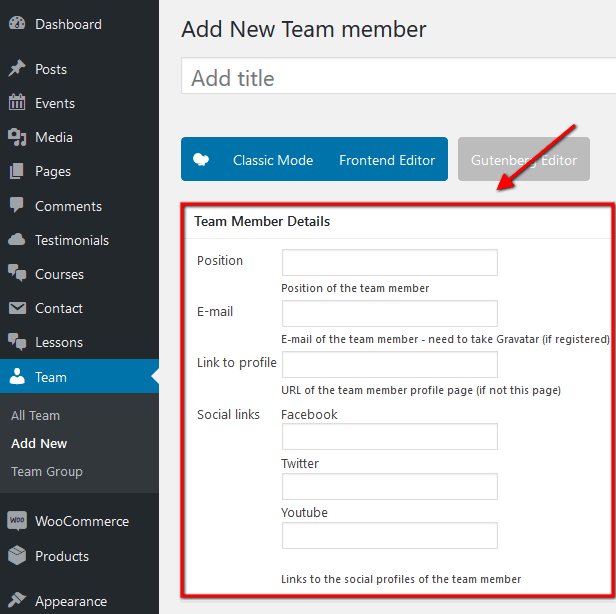Open the Appearance paintbrush icon

click(17, 600)
